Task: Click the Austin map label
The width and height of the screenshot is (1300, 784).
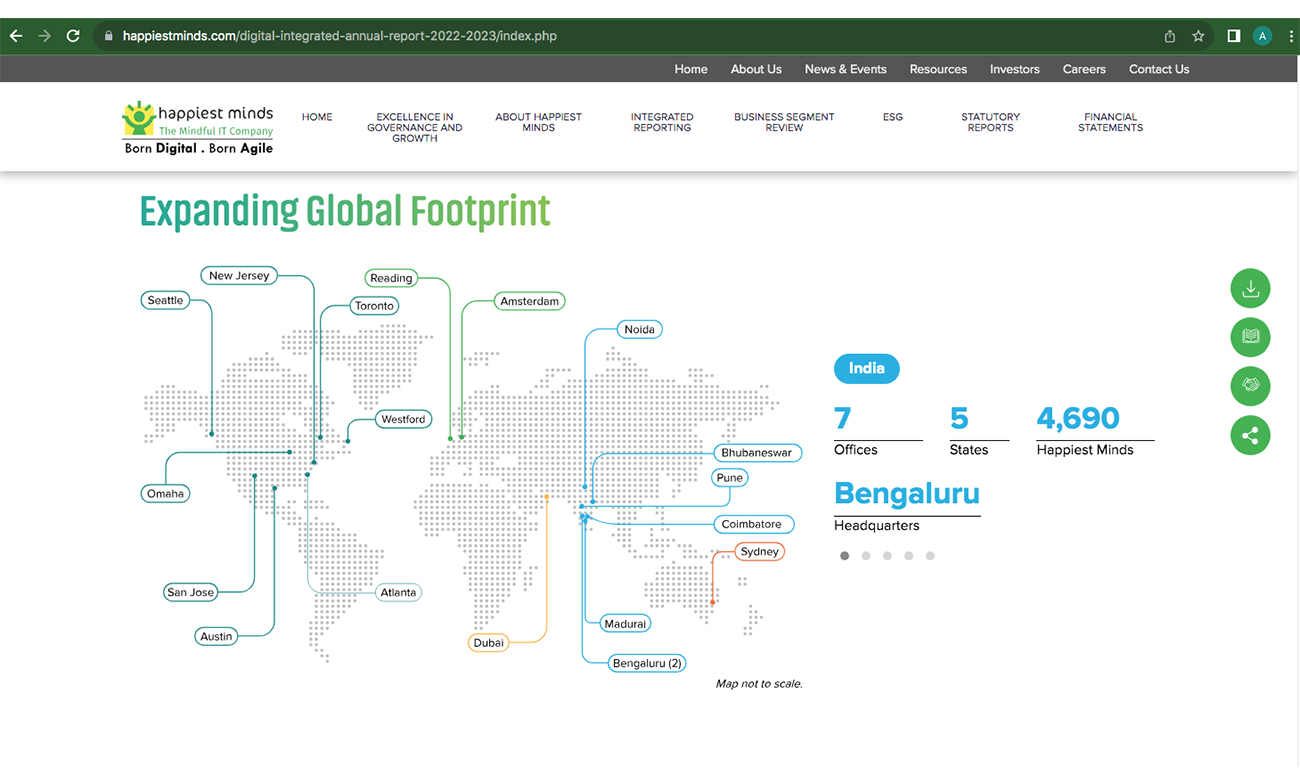Action: click(216, 636)
